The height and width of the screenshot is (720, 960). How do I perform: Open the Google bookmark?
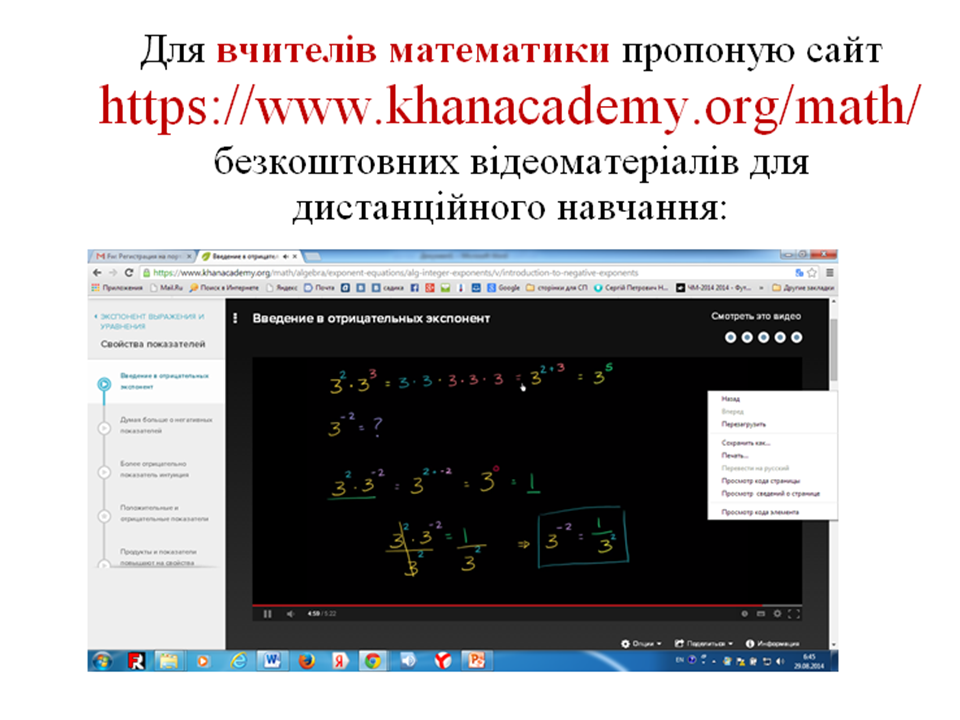point(504,287)
